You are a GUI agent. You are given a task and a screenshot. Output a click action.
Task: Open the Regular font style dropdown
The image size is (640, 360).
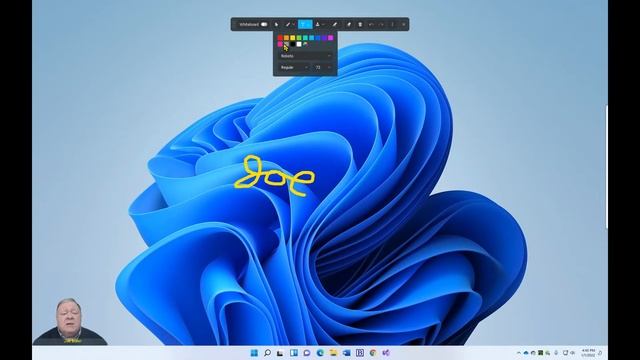pos(294,67)
